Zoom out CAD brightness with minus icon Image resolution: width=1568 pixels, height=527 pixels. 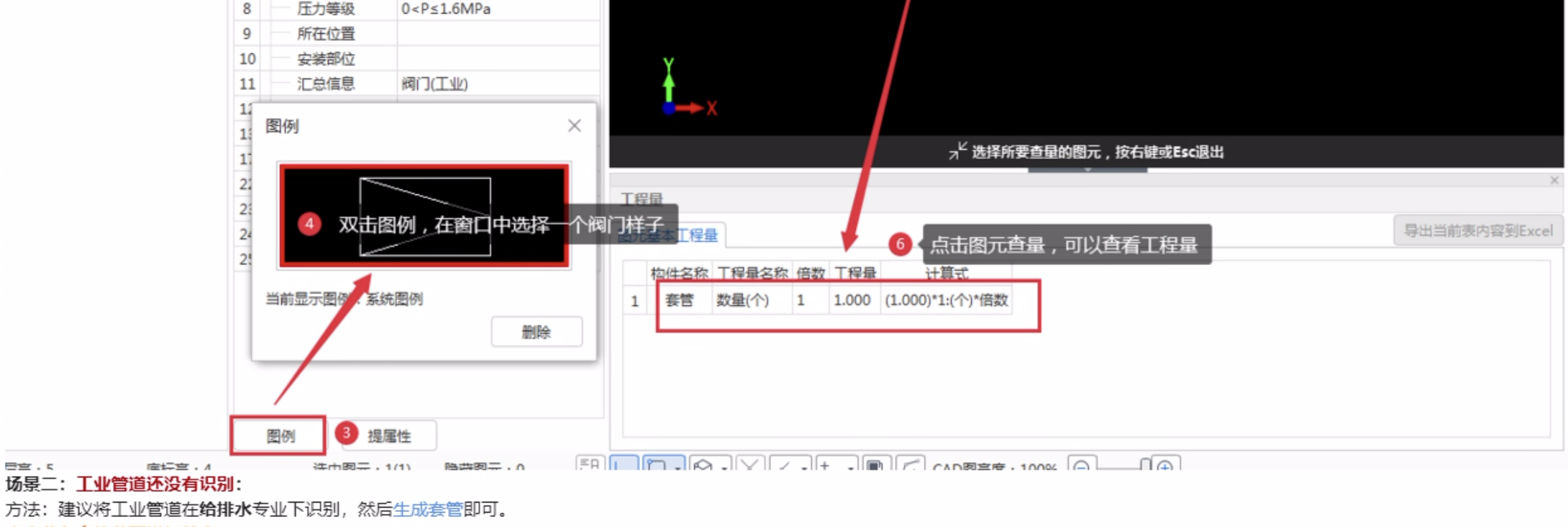1081,466
